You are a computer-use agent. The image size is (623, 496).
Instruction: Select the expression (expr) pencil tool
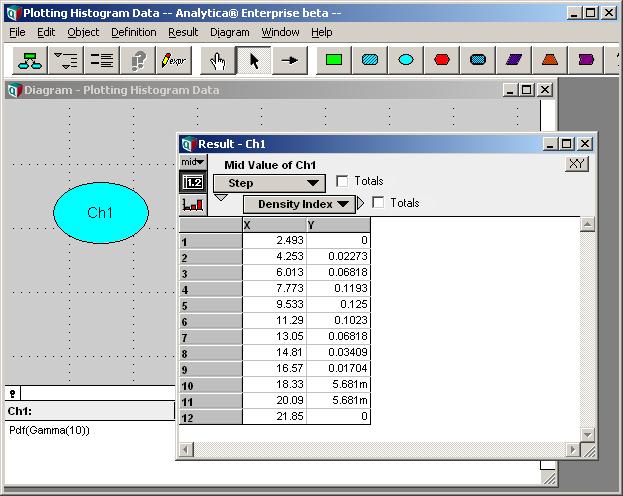[174, 60]
